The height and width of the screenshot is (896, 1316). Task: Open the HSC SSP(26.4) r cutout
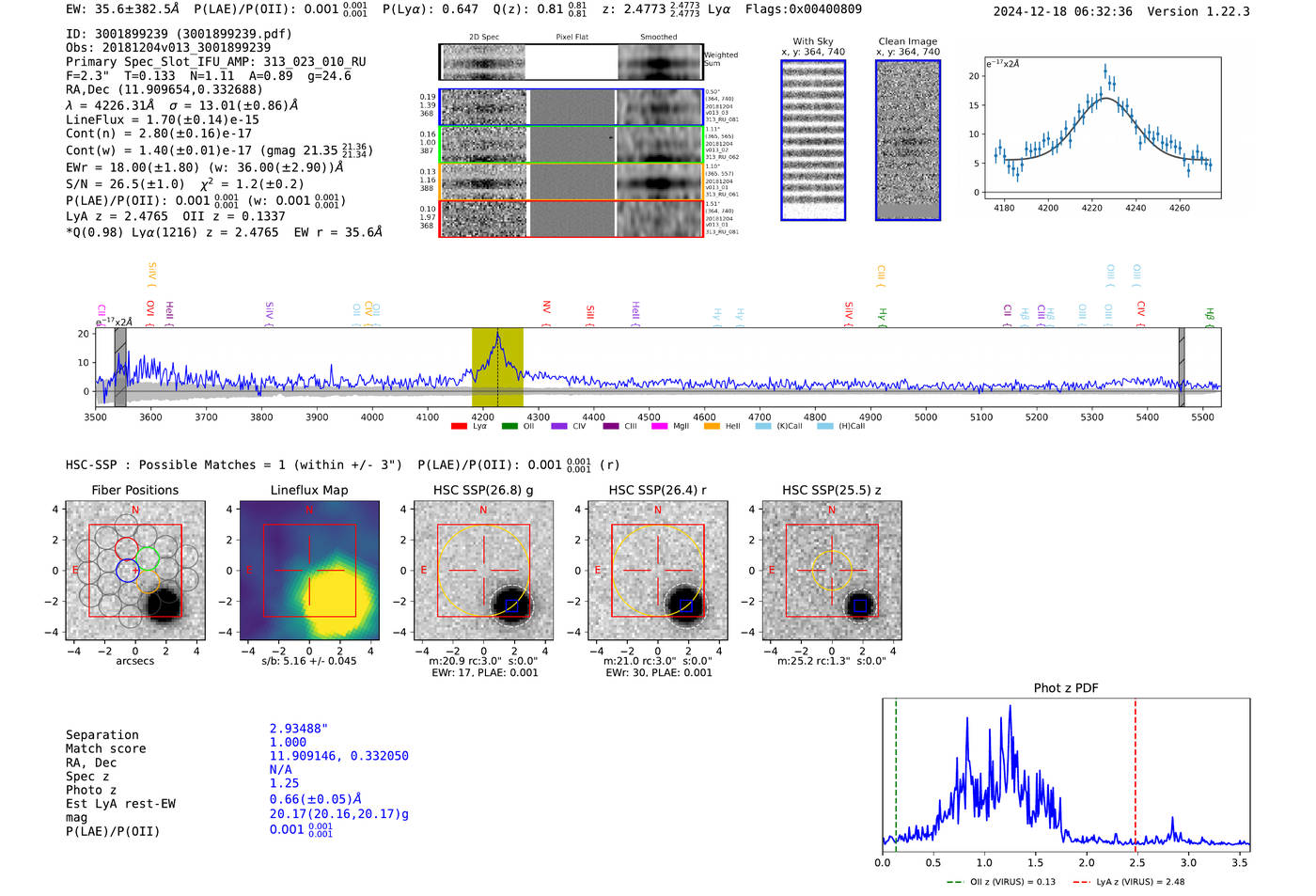click(x=658, y=571)
